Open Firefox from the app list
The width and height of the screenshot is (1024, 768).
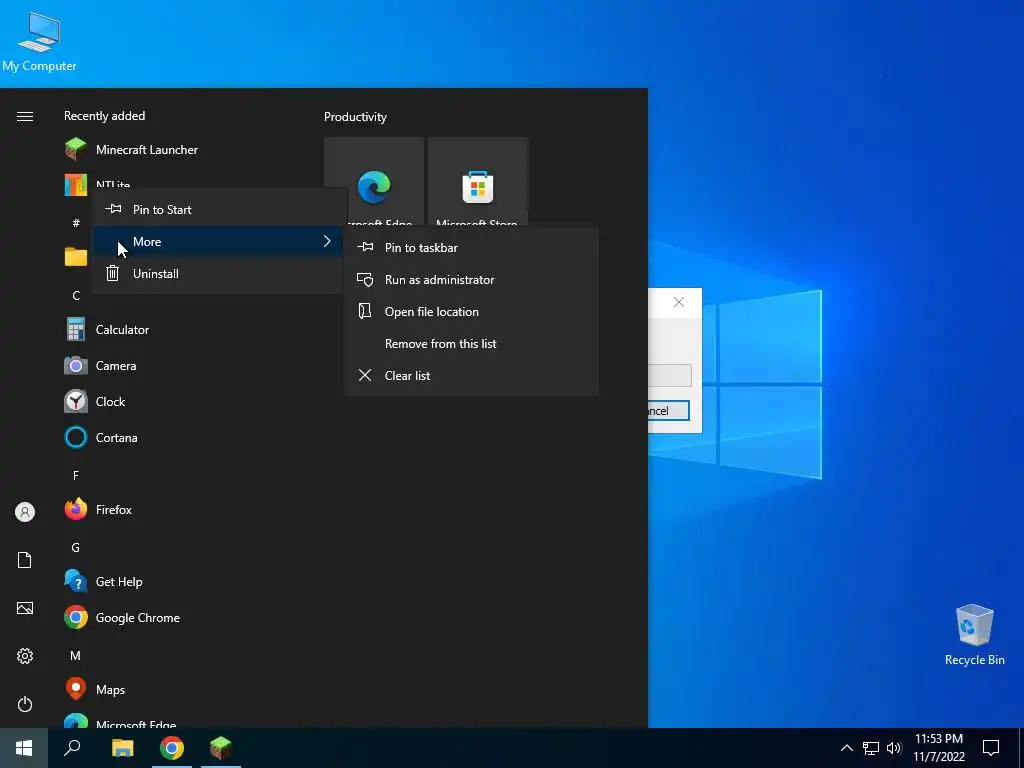coord(114,509)
